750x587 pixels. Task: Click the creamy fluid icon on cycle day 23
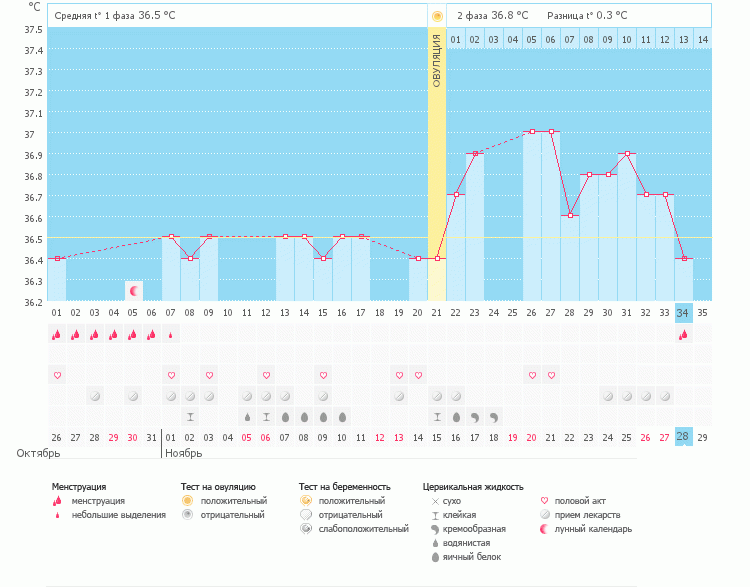(x=475, y=416)
